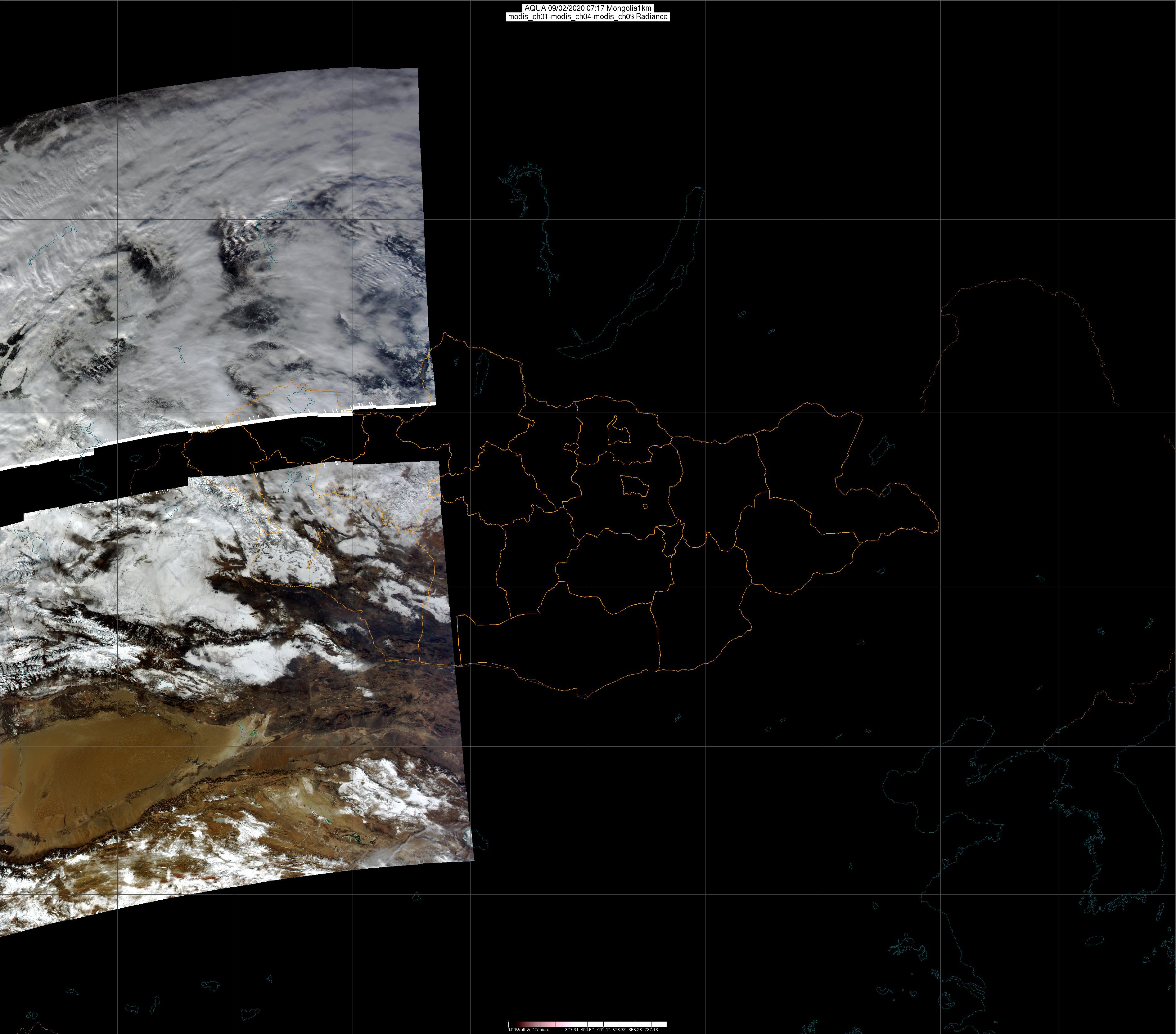Click the 737.13 tick label on the color scale
The width and height of the screenshot is (1176, 1034).
coord(651,1030)
